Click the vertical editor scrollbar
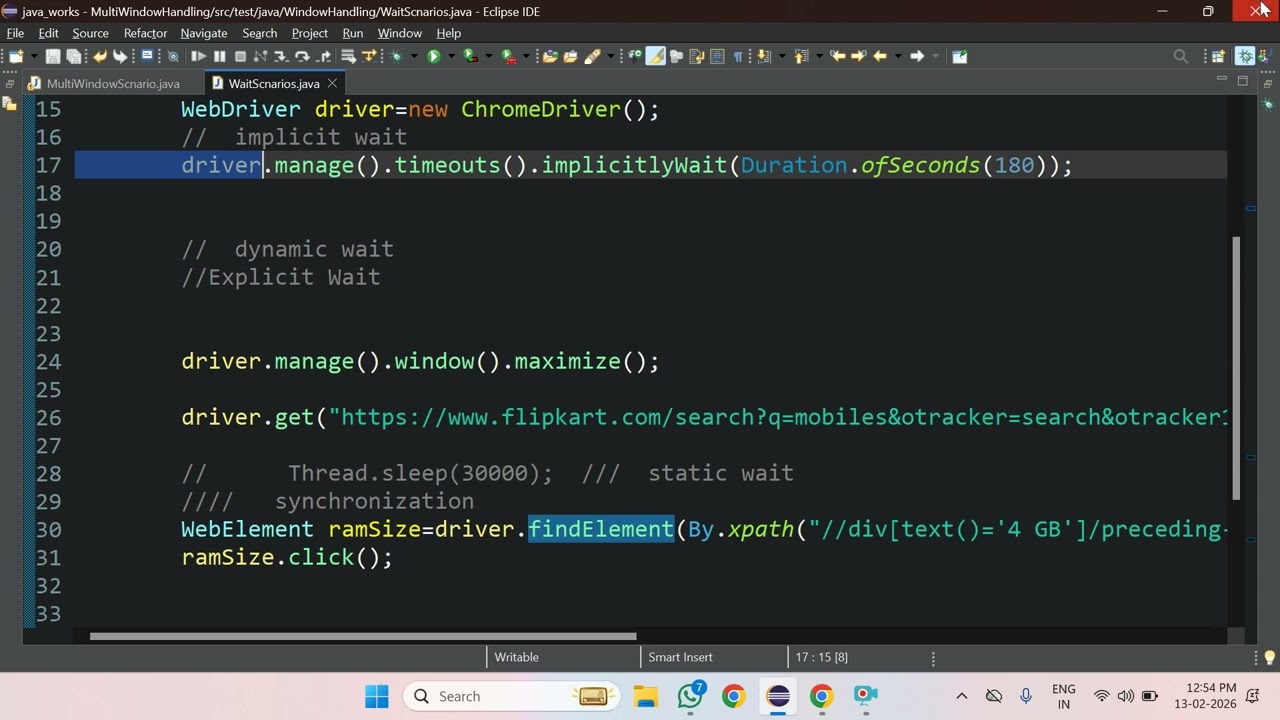This screenshot has height=720, width=1280. (x=1237, y=368)
